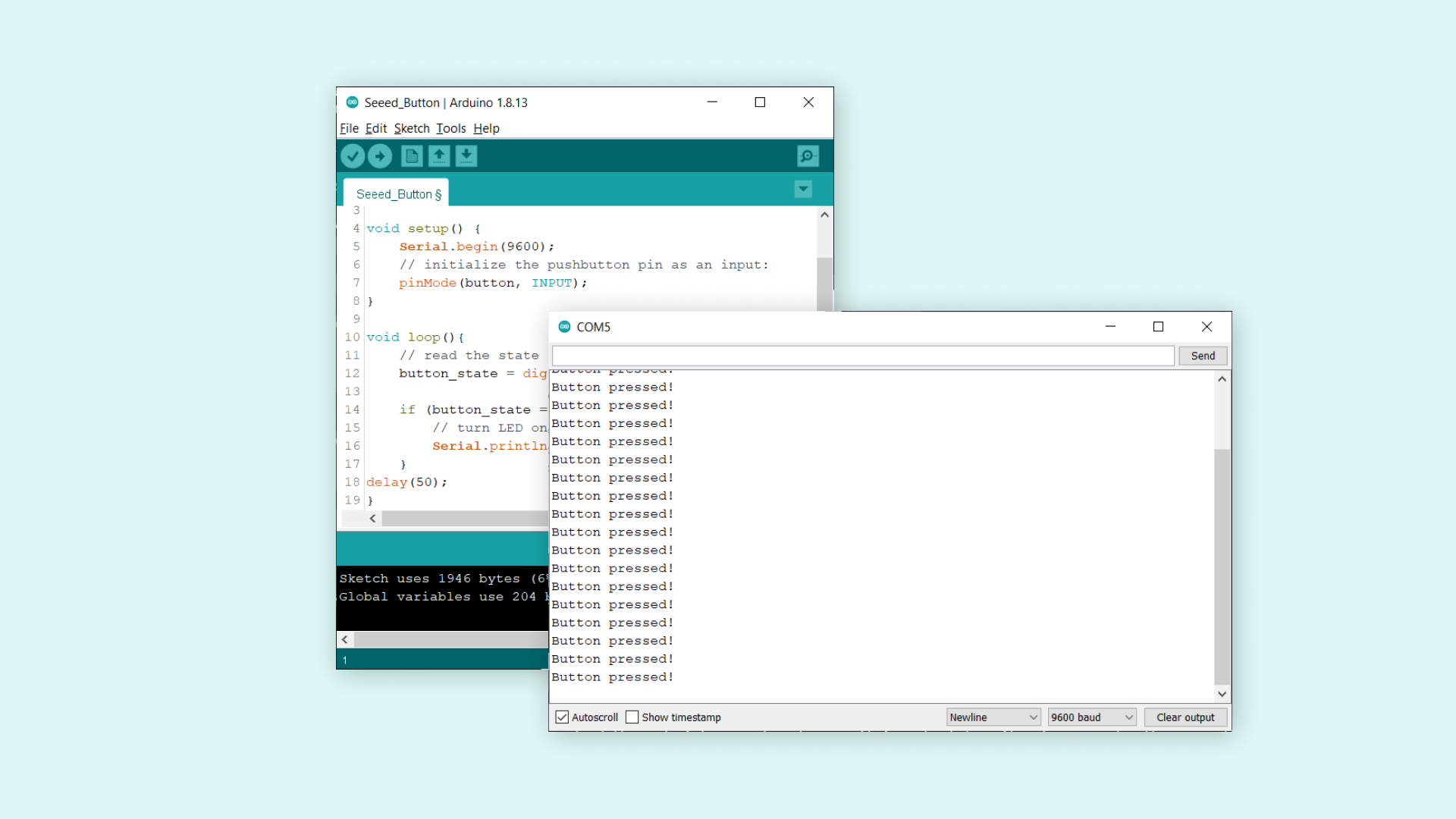Click the Save sketch down-arrow icon

coord(466,156)
